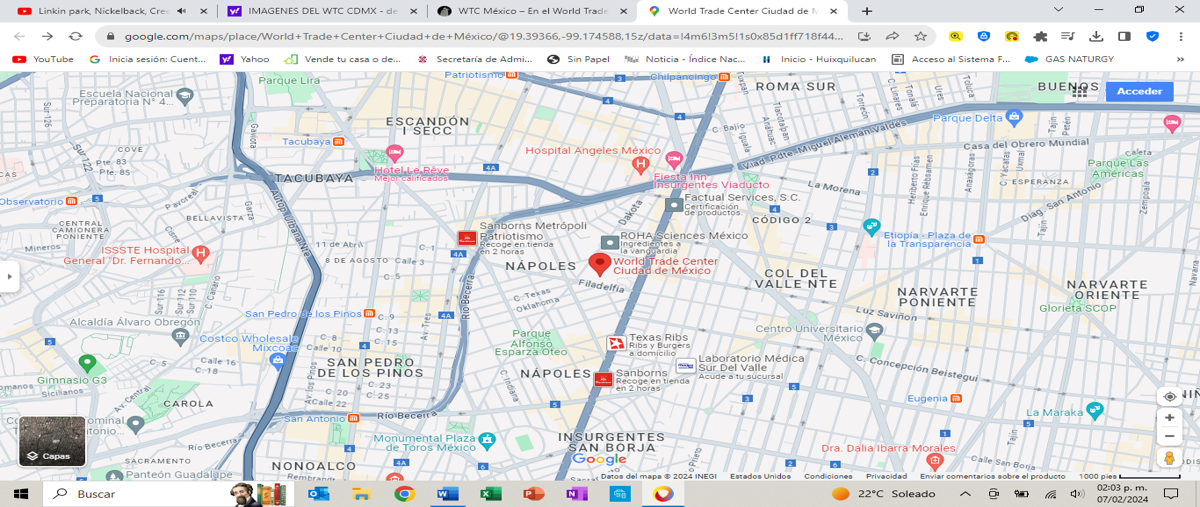Viewport: 1200px width, 507px height.
Task: Open the Windows Start menu
Action: (x=22, y=494)
